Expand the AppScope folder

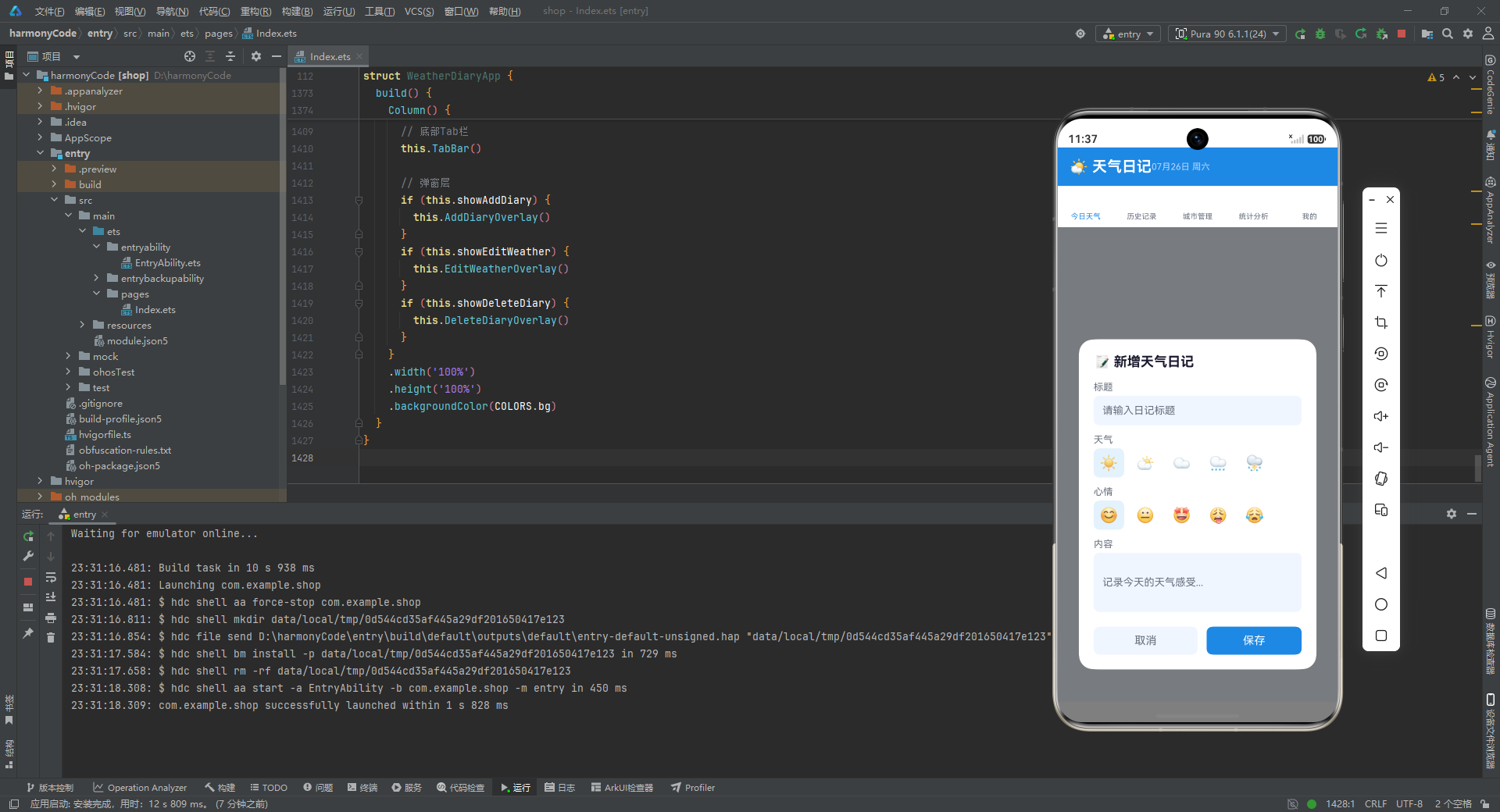click(40, 137)
